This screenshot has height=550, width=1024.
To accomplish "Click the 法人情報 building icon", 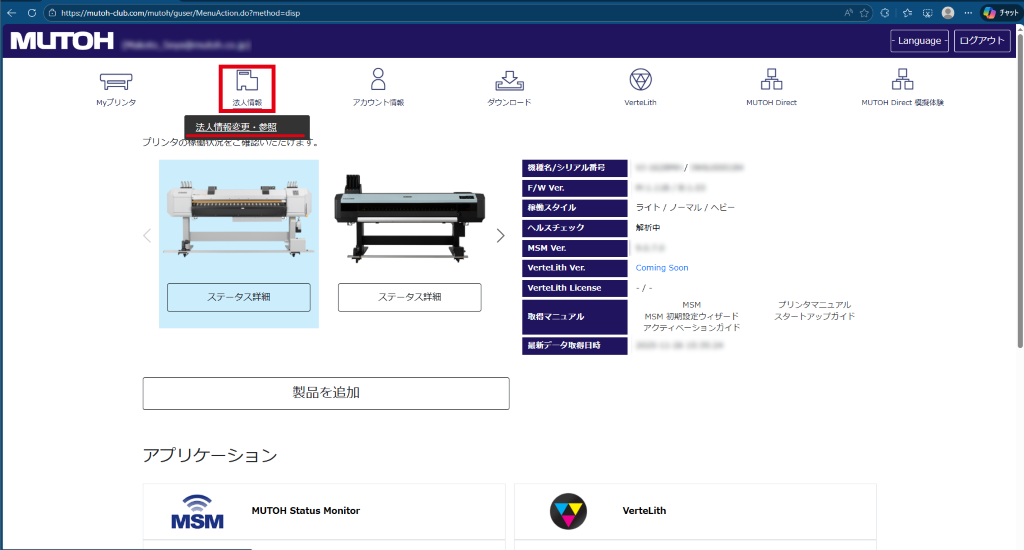I will click(247, 82).
